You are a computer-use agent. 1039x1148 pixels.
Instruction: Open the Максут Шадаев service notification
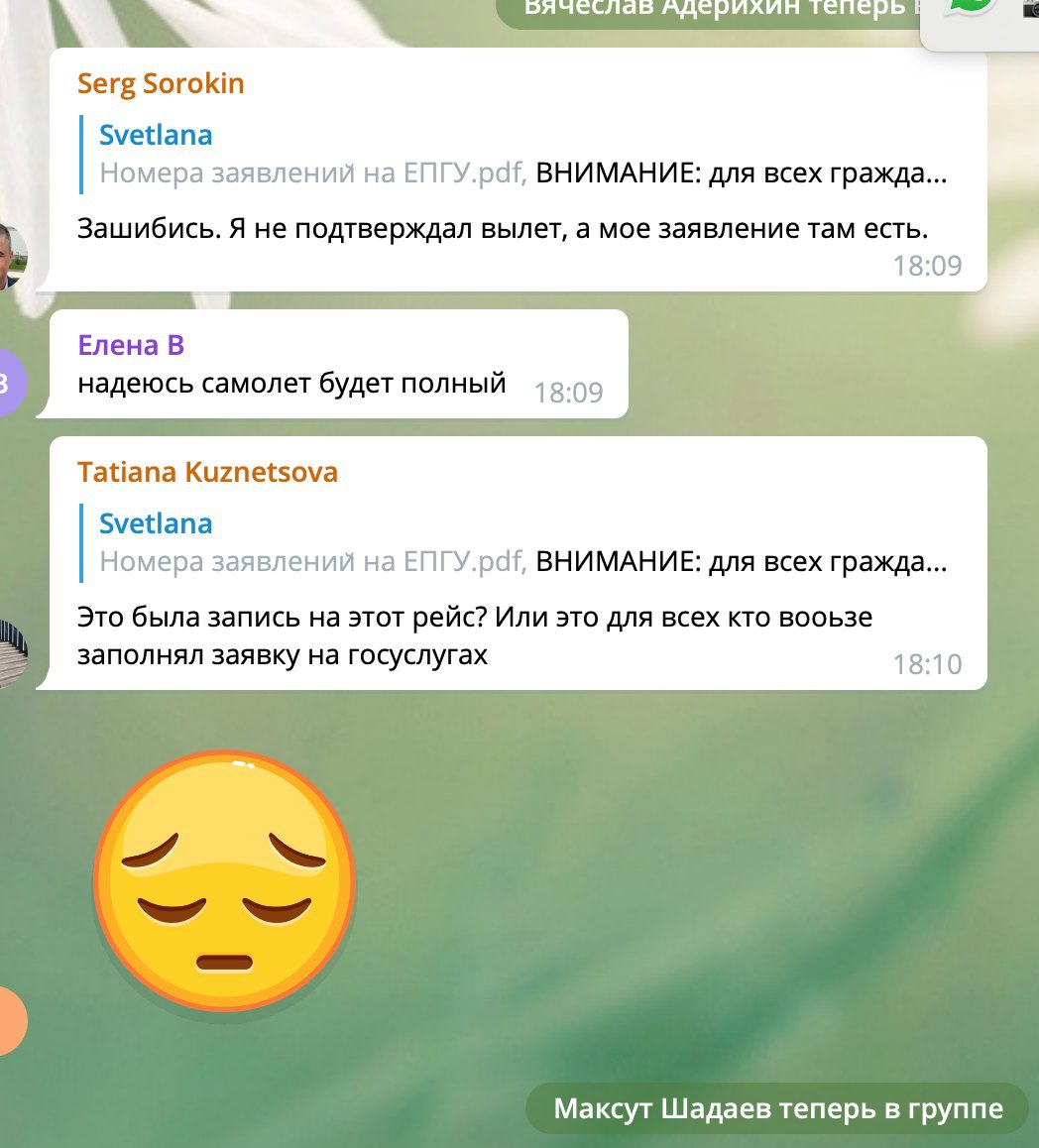click(777, 1108)
